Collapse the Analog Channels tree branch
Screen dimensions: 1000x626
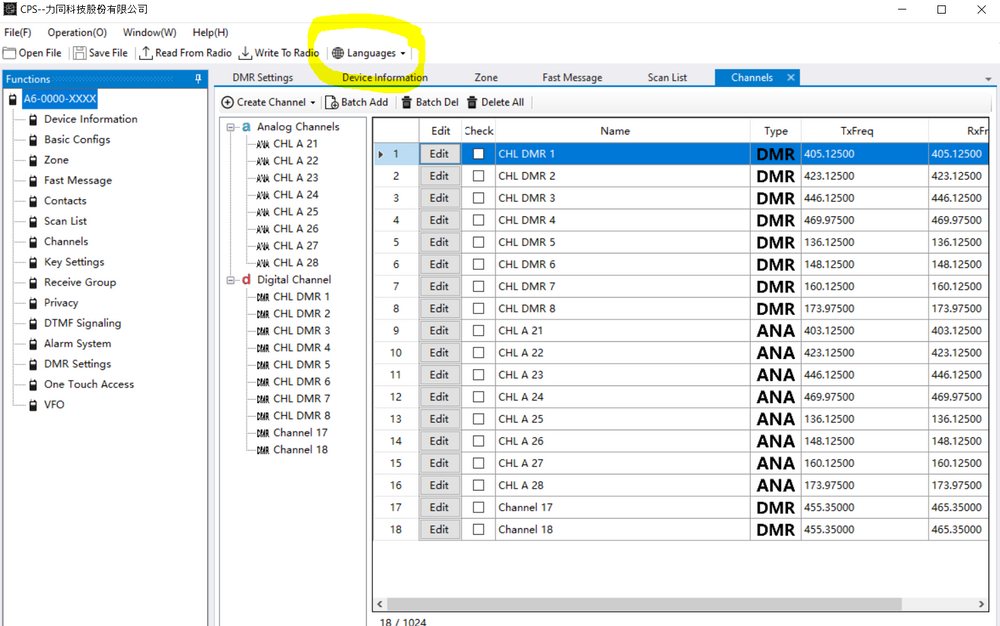point(233,126)
